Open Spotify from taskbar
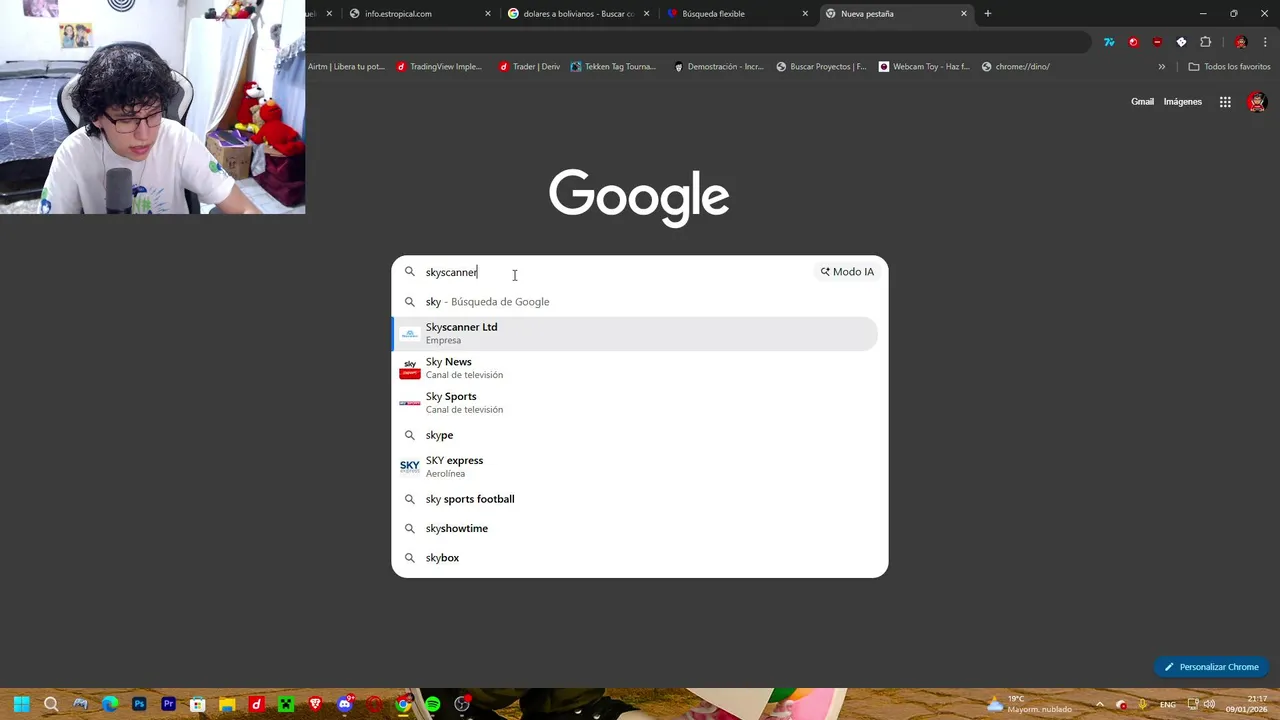This screenshot has width=1280, height=720. [x=432, y=704]
